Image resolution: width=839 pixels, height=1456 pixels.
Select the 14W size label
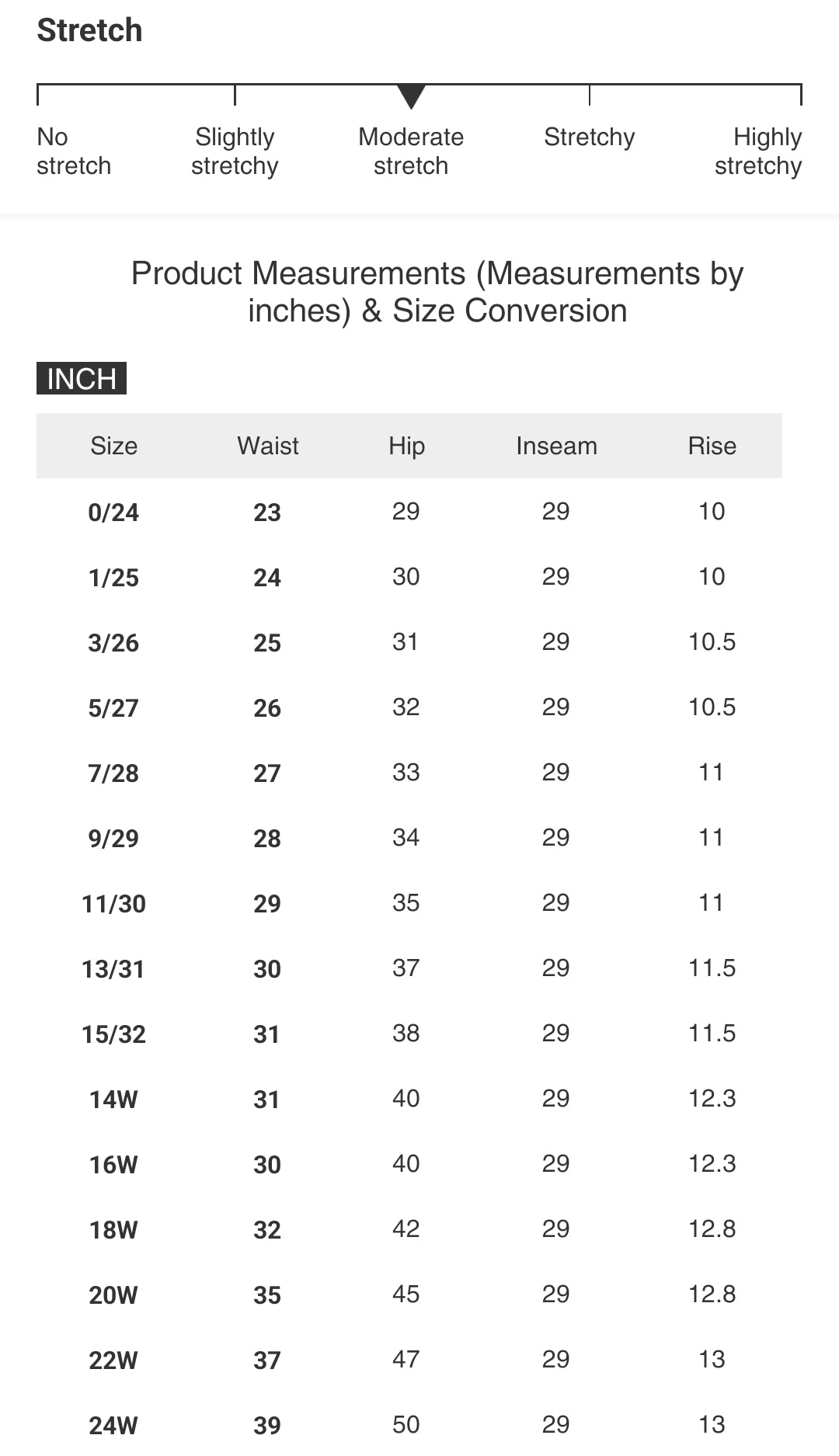click(x=113, y=1100)
